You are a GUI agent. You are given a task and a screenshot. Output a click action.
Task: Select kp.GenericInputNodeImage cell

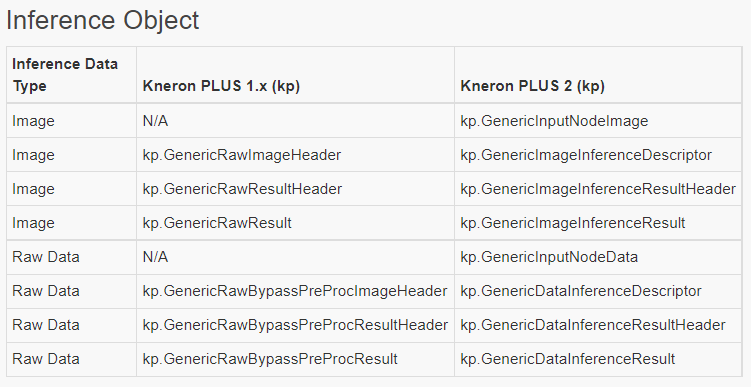pyautogui.click(x=554, y=121)
